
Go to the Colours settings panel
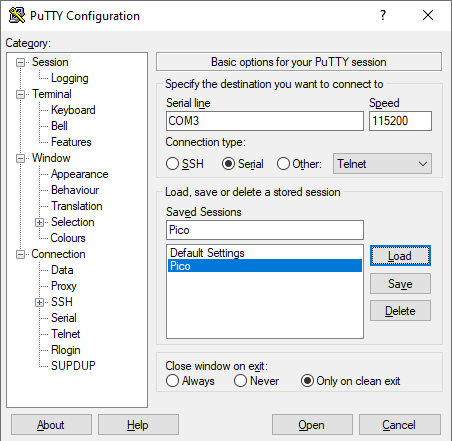[68, 238]
